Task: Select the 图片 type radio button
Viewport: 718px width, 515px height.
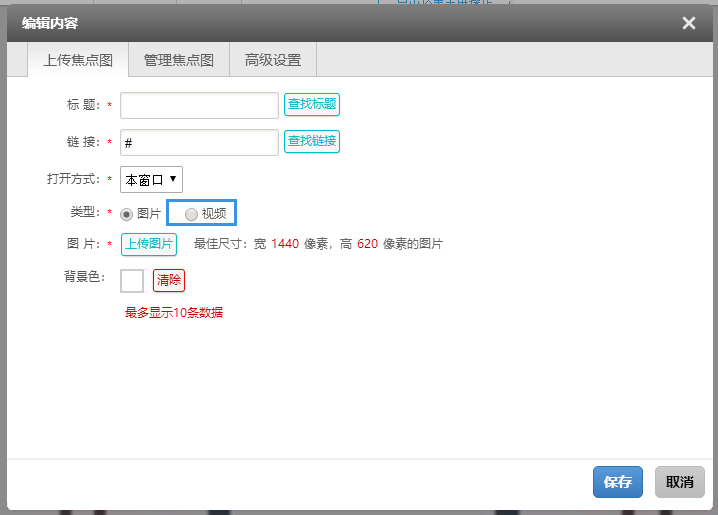Action: [127, 214]
